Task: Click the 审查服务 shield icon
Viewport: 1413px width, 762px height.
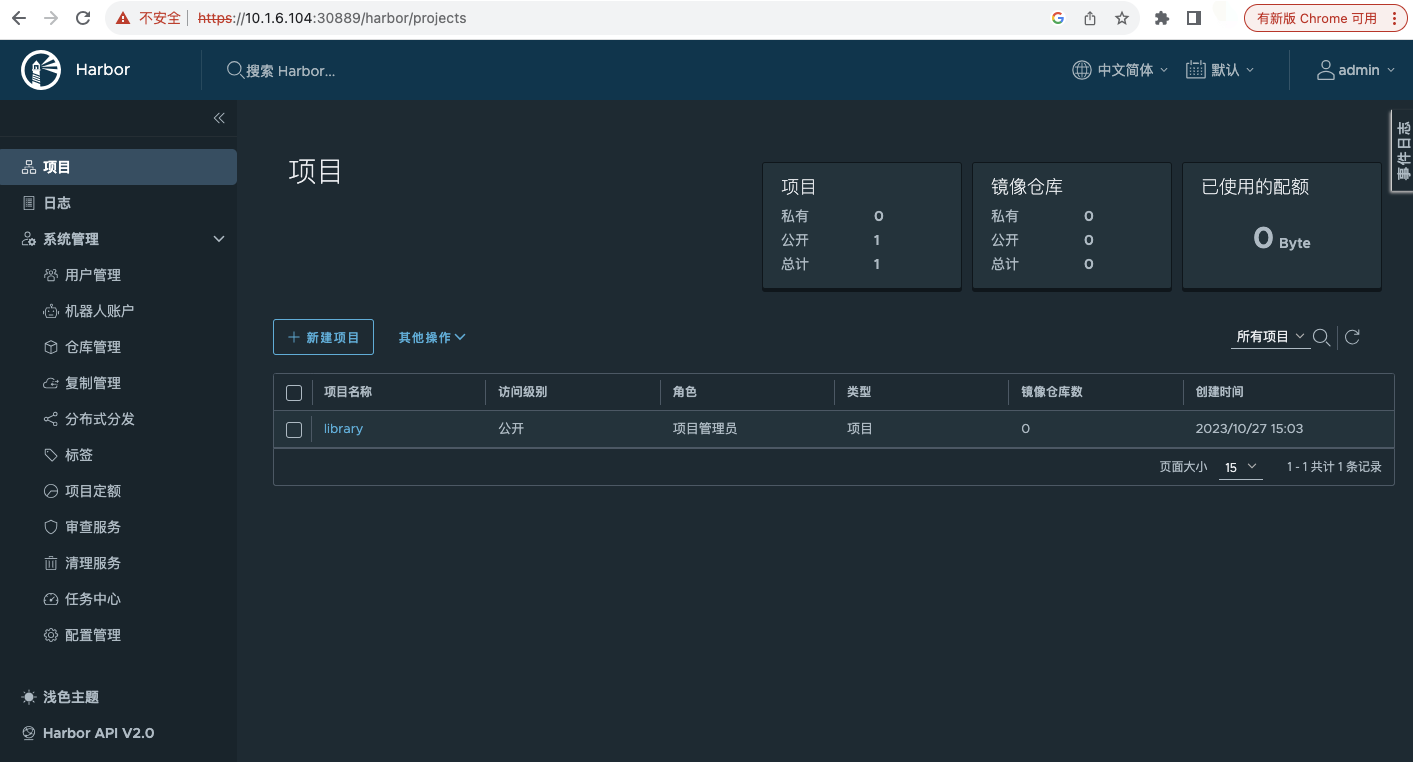Action: (x=51, y=527)
